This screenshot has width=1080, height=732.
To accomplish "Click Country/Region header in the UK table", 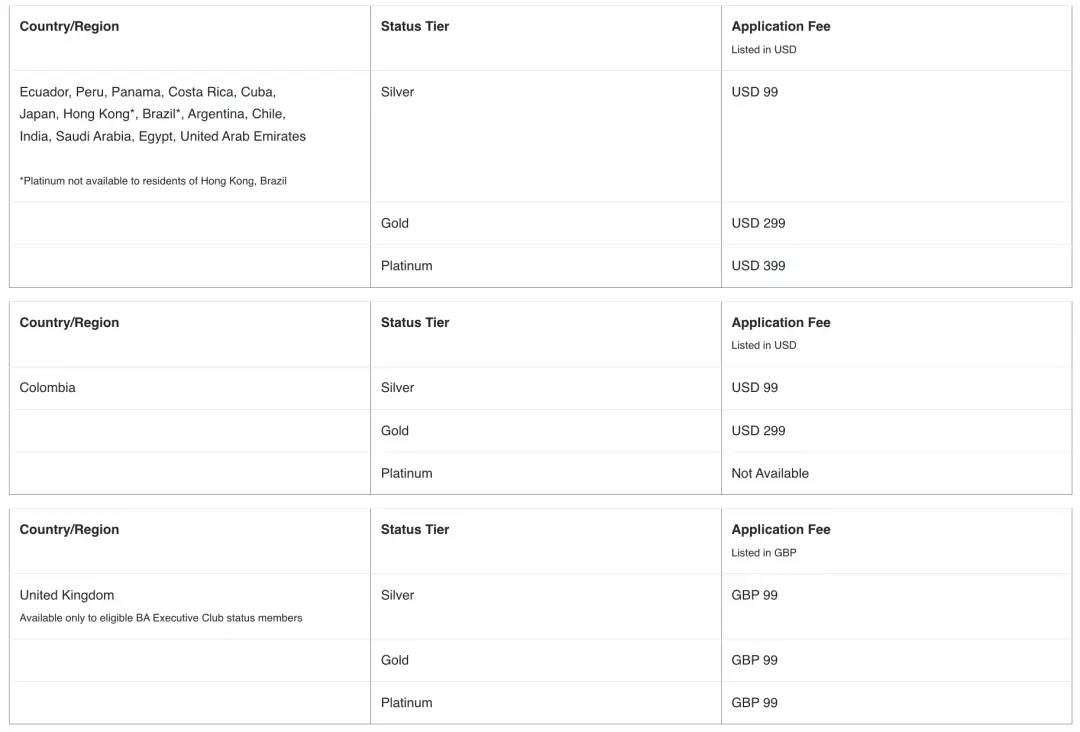I will pos(69,530).
